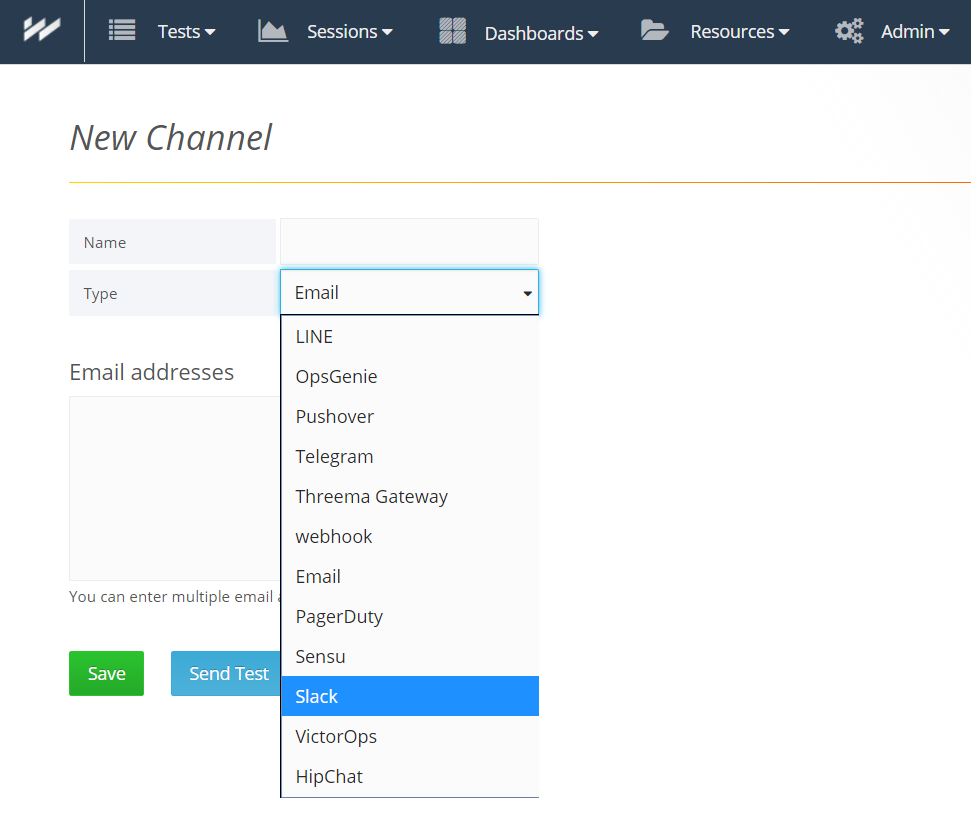Expand the Admin dropdown

pos(914,32)
